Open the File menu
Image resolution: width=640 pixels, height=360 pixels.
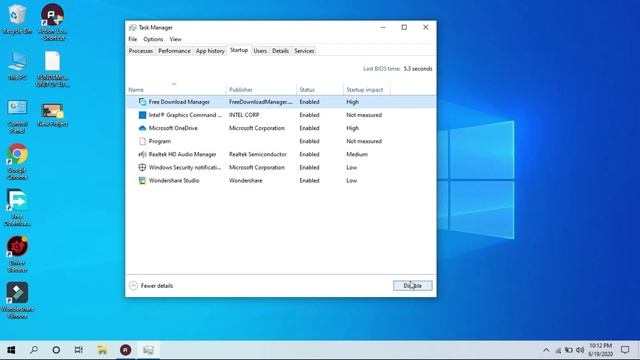point(133,39)
